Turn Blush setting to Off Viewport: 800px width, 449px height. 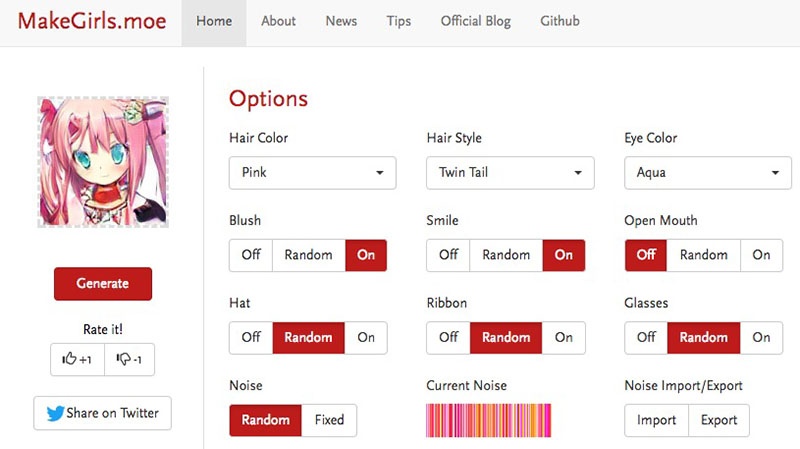click(251, 255)
